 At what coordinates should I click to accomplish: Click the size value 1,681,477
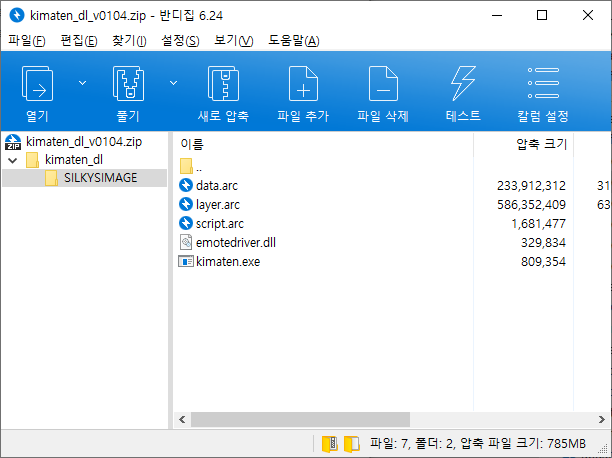pos(539,224)
